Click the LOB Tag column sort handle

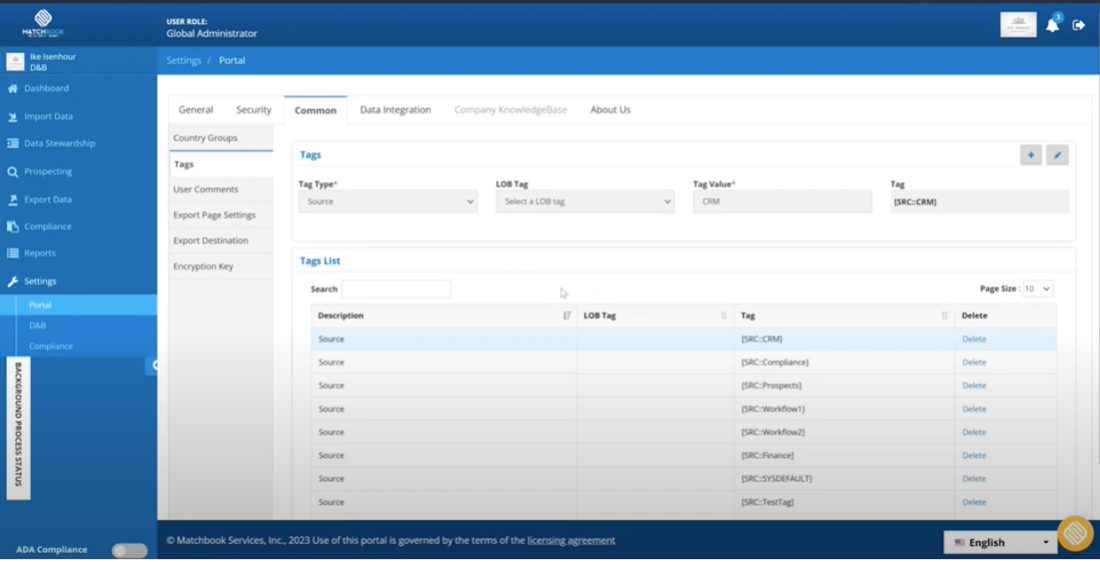pos(724,316)
